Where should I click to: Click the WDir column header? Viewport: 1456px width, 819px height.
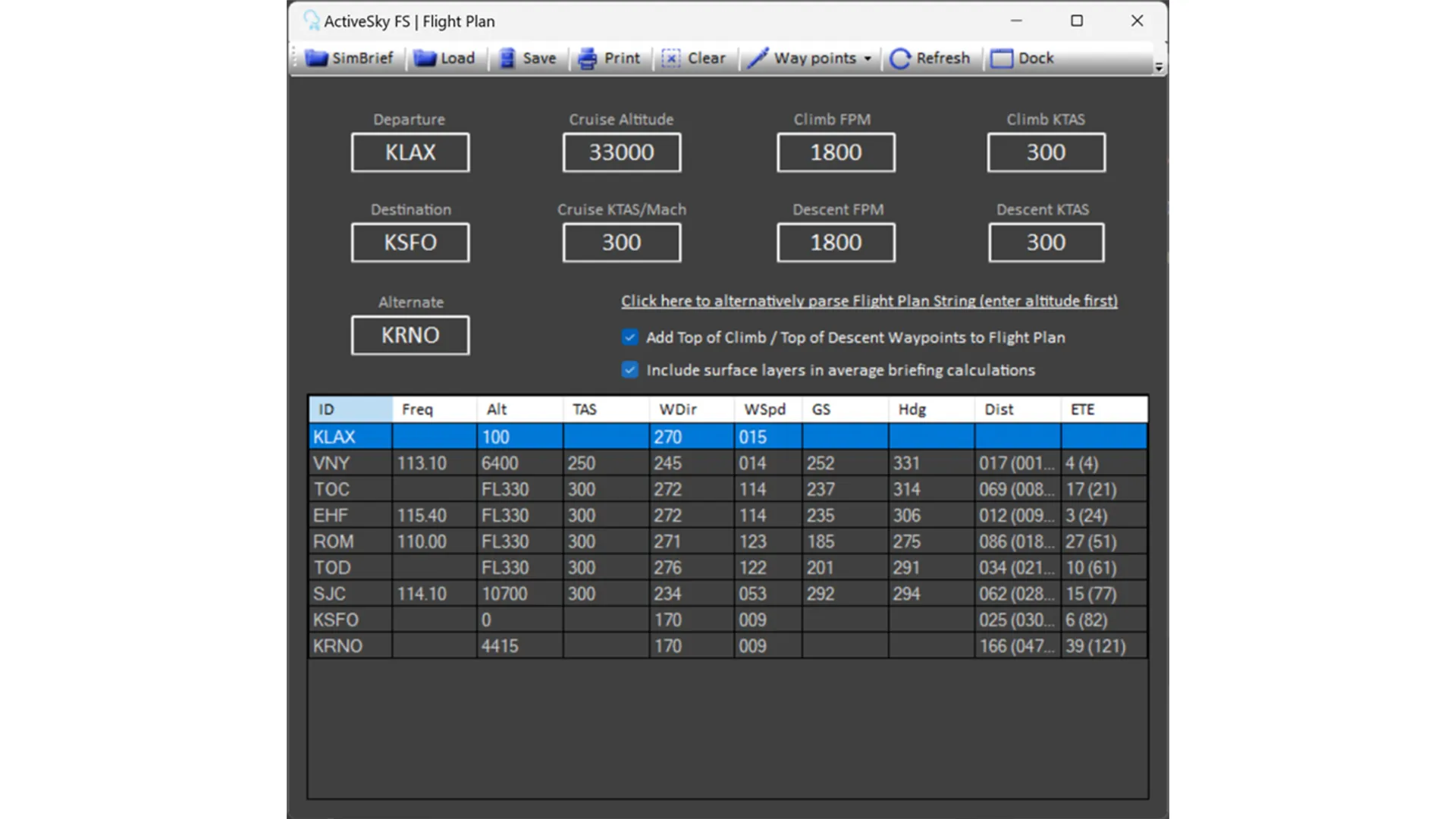692,409
